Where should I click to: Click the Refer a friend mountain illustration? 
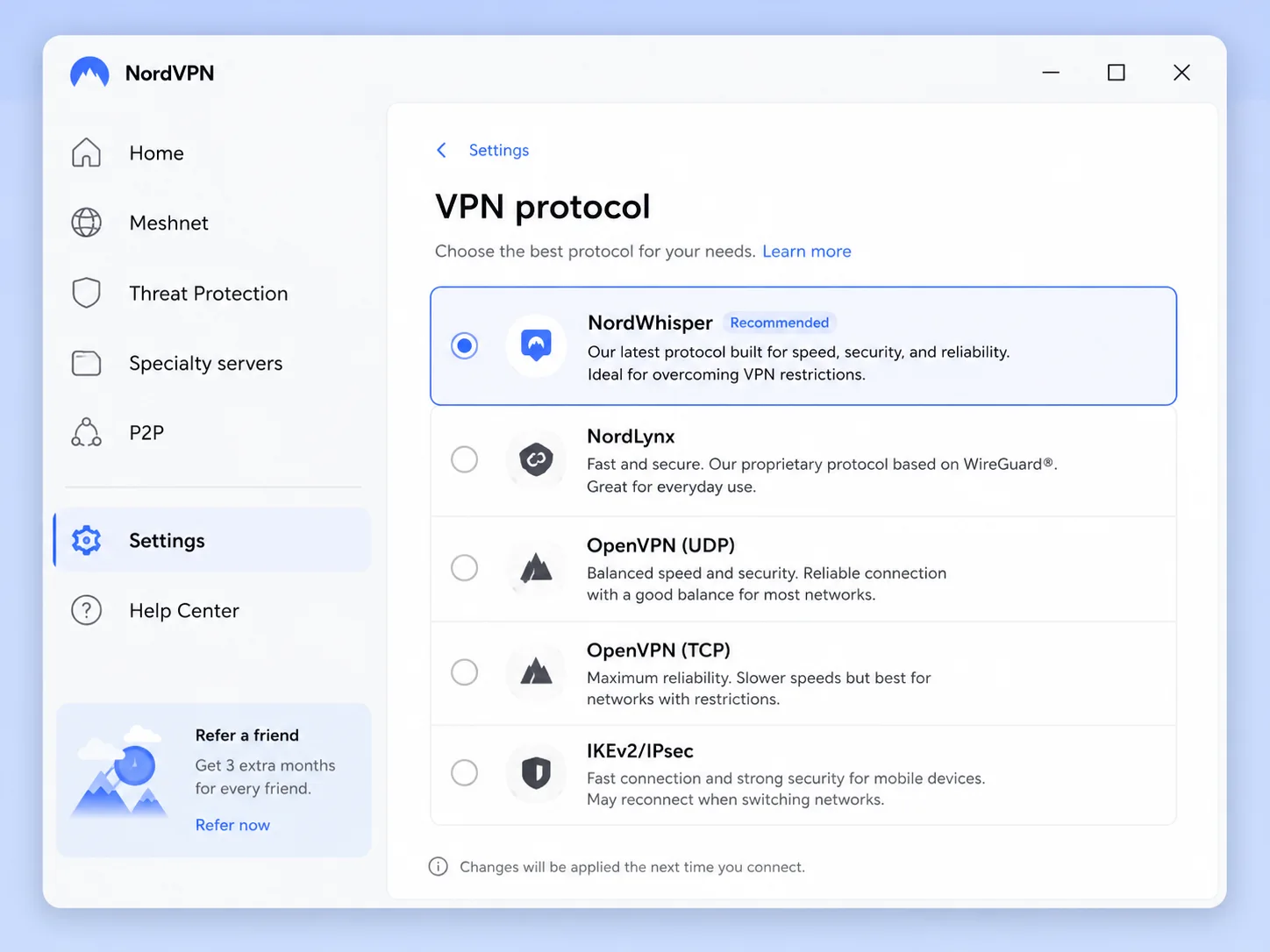(120, 771)
